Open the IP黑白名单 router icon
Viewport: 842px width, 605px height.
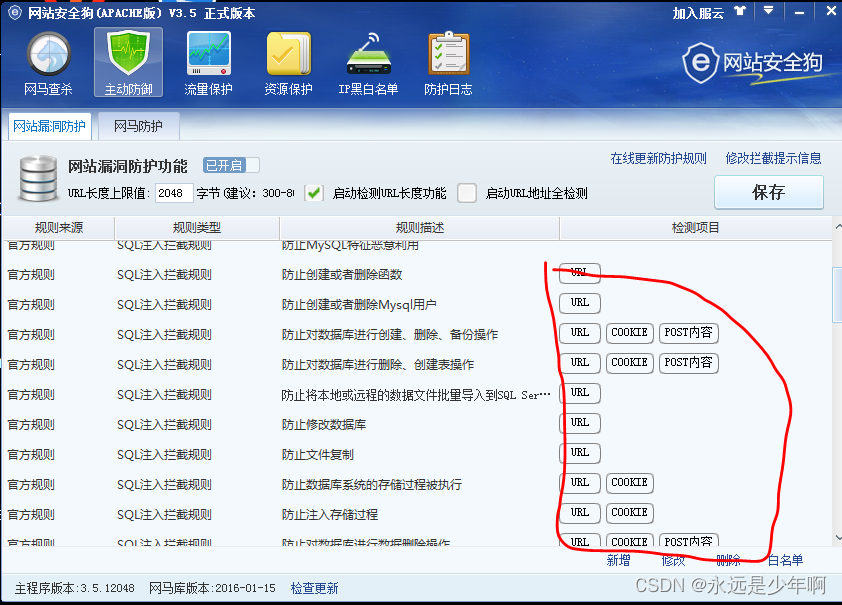(x=368, y=63)
